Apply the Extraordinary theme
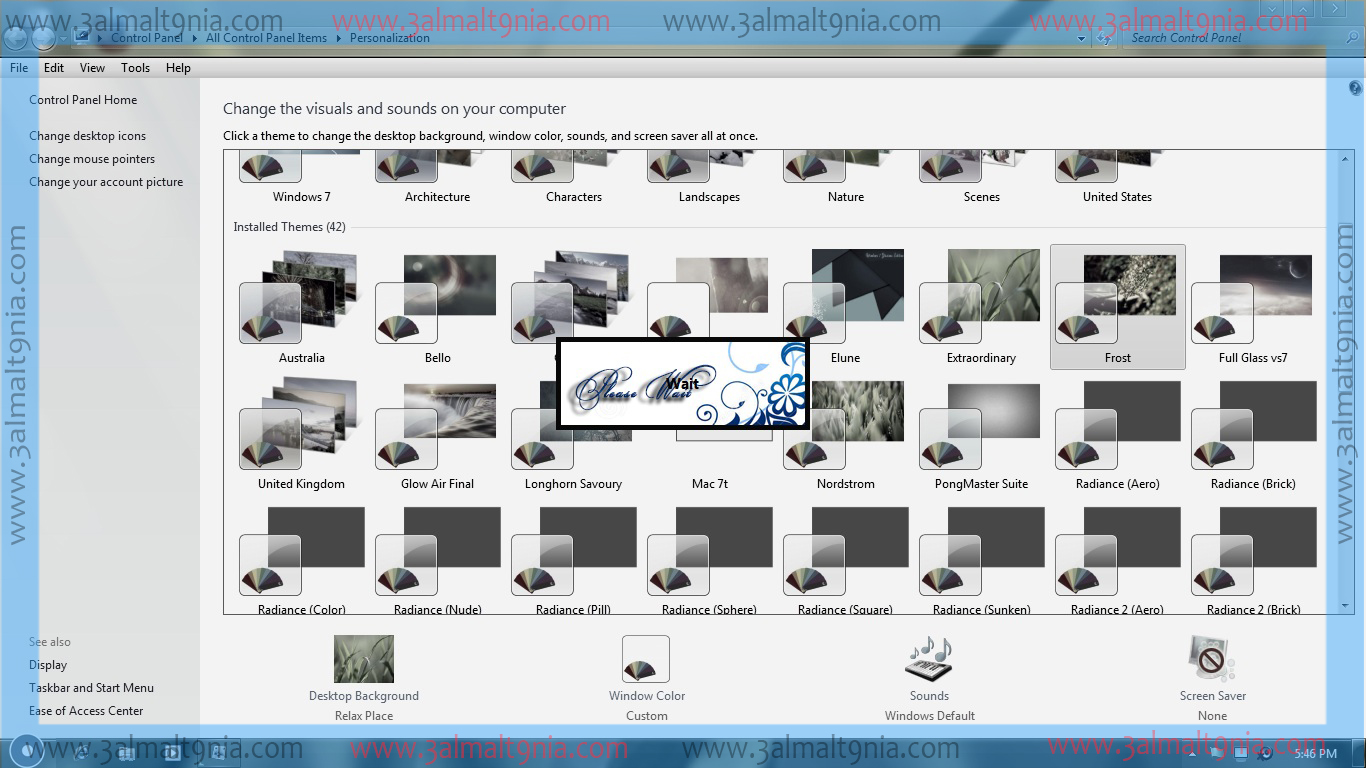1366x768 pixels. point(981,307)
